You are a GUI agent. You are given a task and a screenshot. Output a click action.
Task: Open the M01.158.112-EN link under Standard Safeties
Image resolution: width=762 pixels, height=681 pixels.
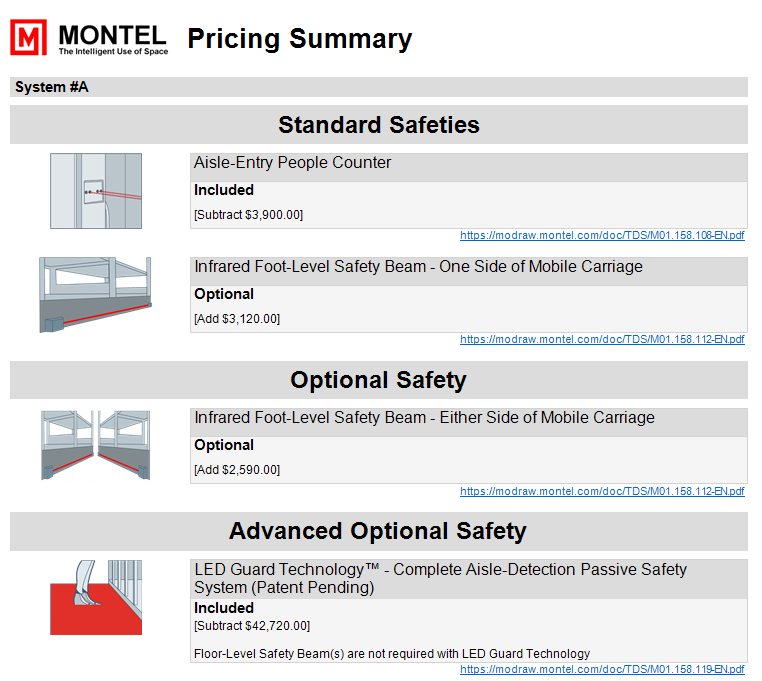(602, 340)
